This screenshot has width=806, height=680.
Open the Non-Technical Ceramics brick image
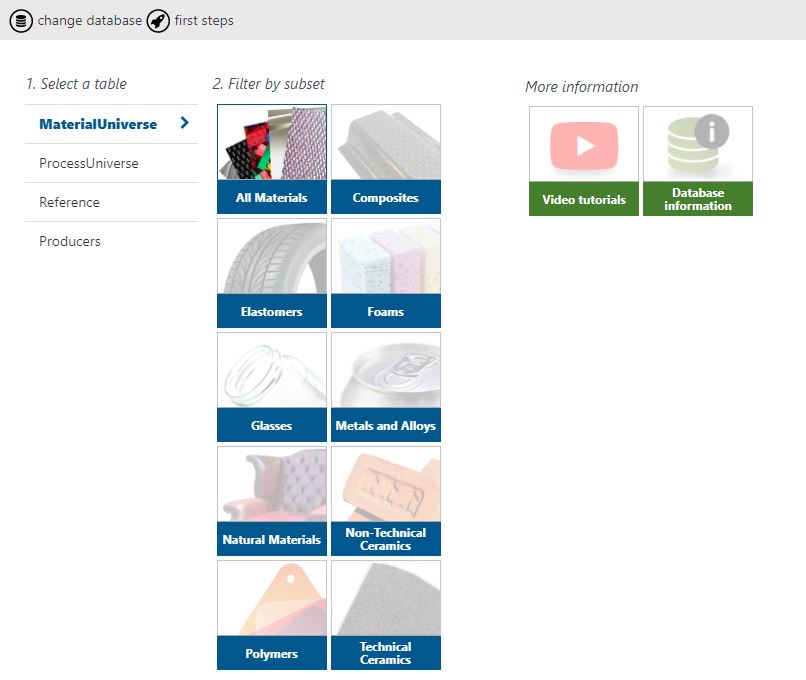point(386,485)
